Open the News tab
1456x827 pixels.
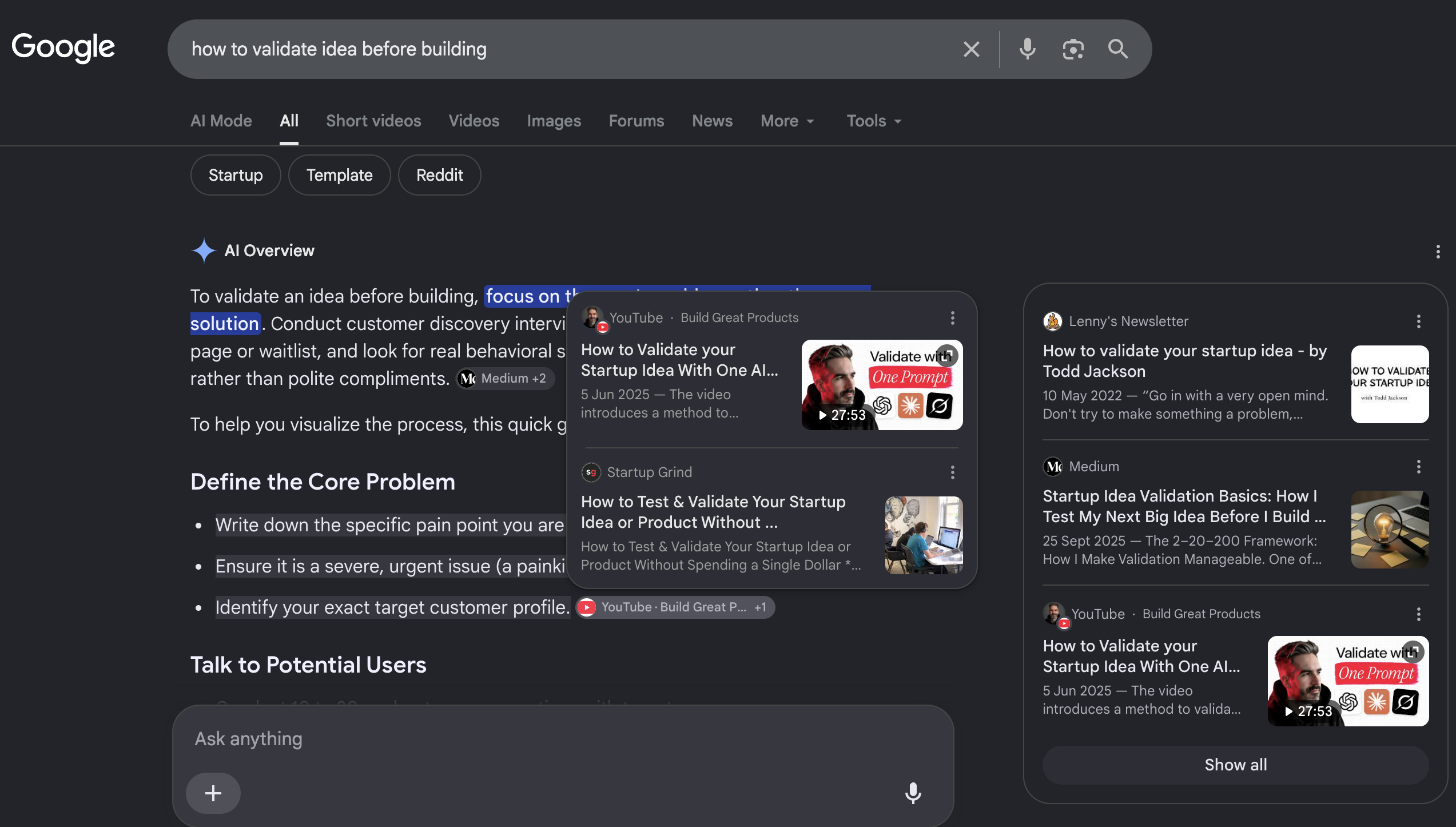click(x=713, y=121)
